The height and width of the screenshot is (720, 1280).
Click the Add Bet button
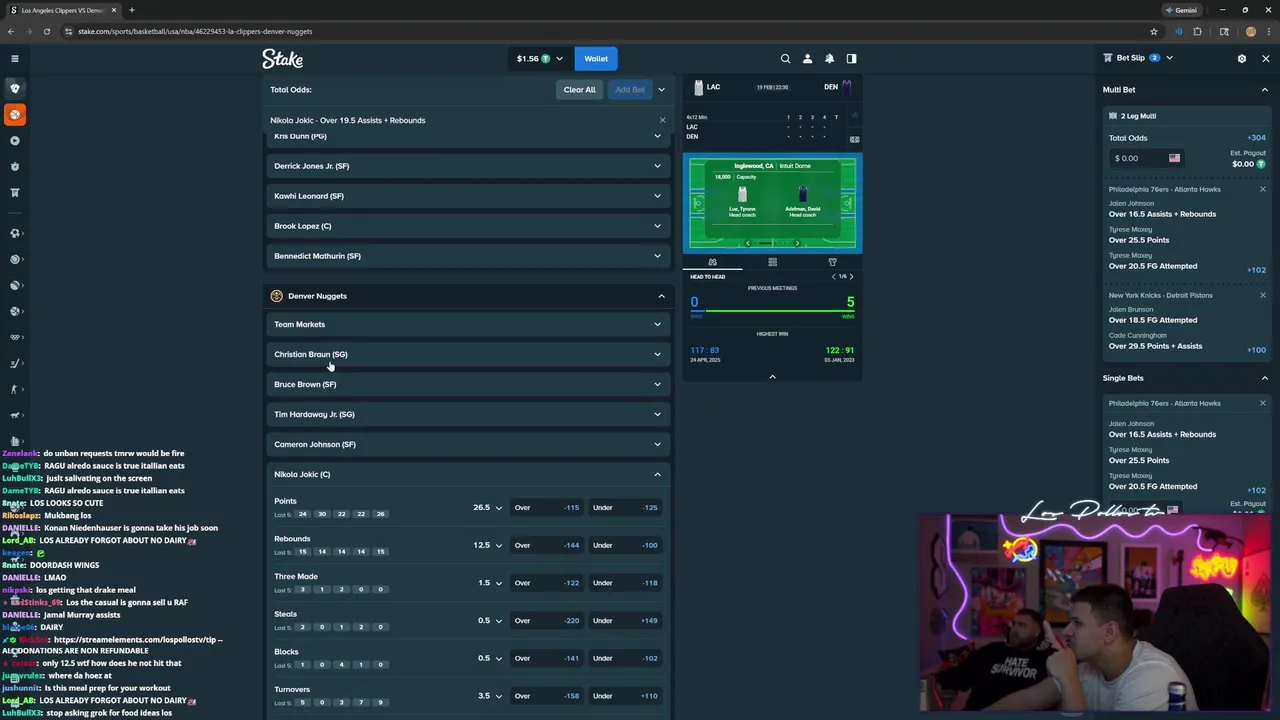point(630,90)
